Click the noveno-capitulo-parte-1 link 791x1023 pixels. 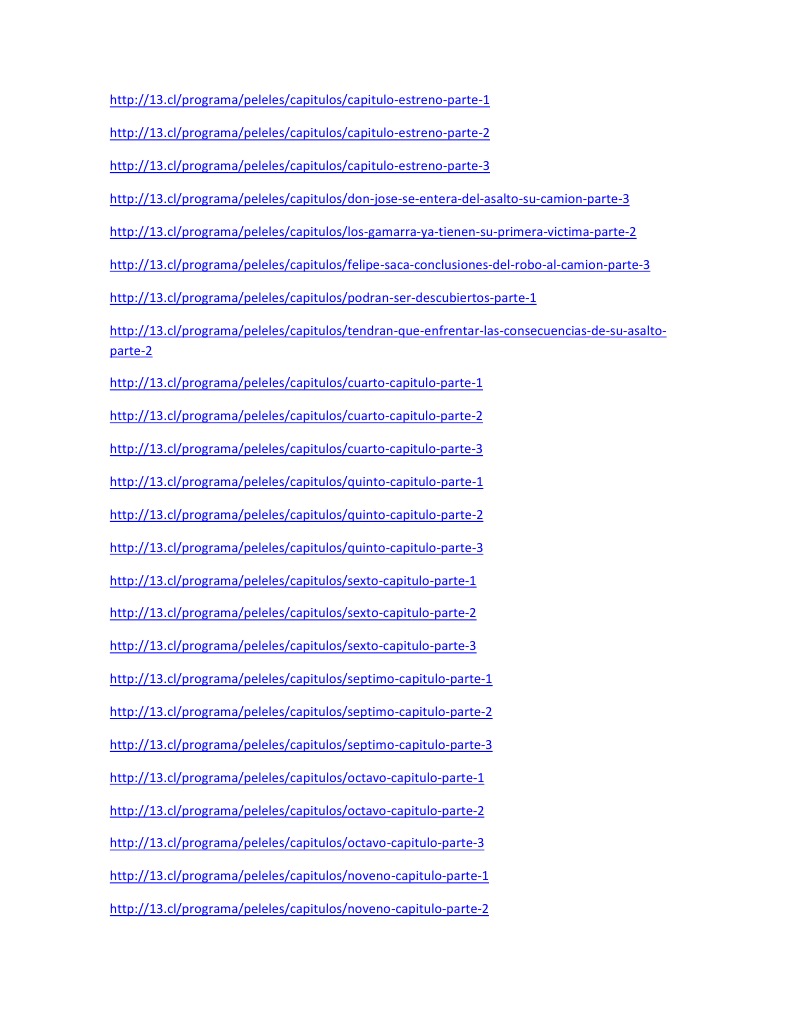coord(299,876)
